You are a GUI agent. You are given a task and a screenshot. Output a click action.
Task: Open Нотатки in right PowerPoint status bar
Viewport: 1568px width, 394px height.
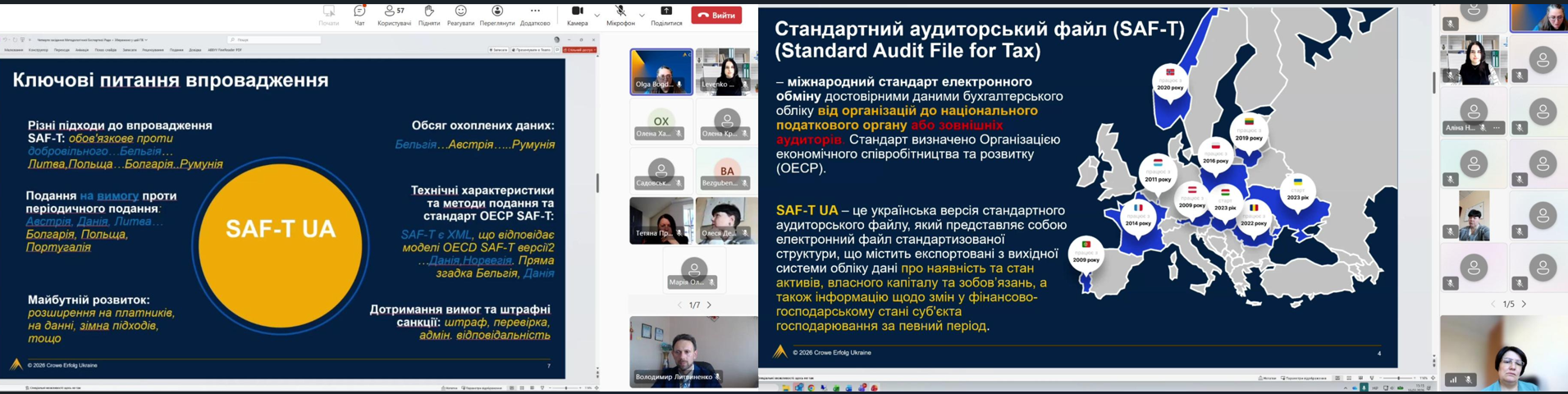(1268, 378)
